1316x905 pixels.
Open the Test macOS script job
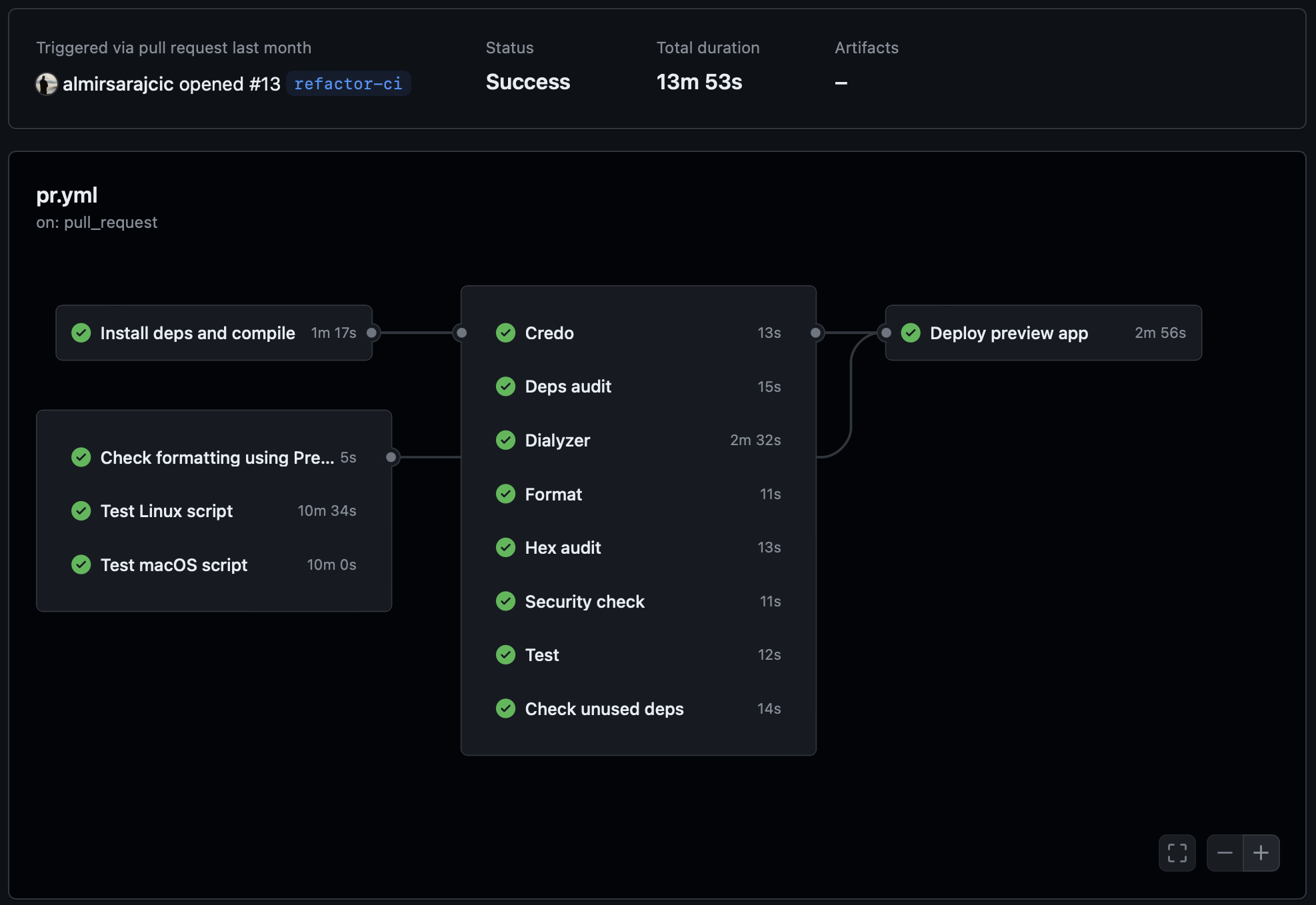(174, 565)
